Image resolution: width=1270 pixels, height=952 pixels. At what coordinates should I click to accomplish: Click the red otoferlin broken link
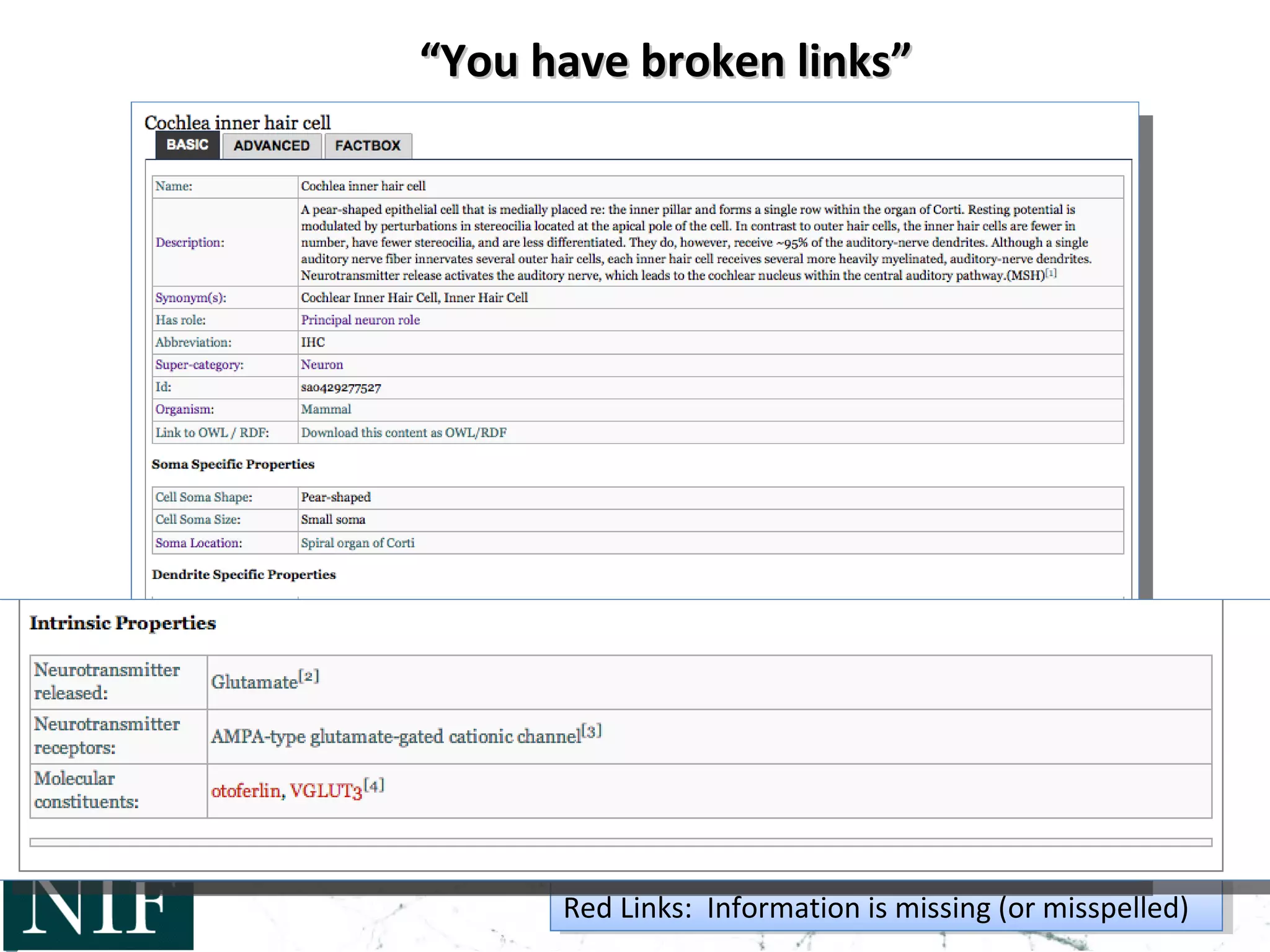click(246, 791)
